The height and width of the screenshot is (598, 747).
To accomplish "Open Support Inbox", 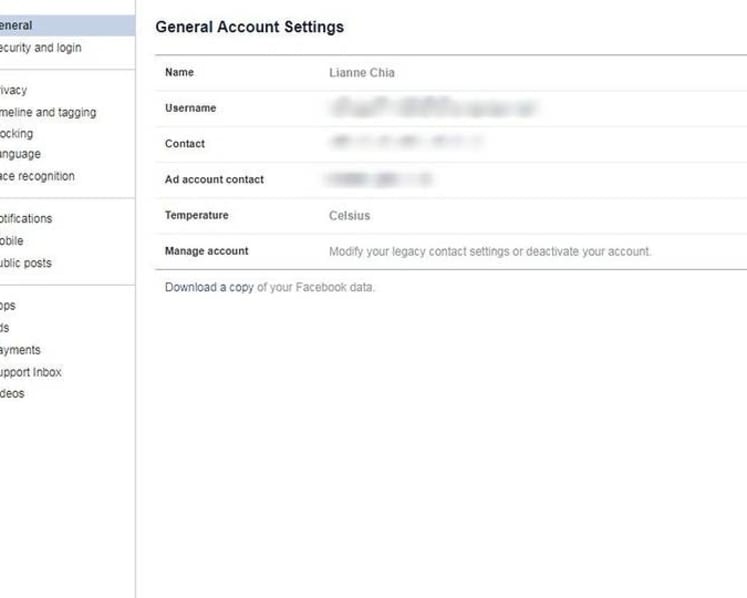I will click(x=30, y=372).
